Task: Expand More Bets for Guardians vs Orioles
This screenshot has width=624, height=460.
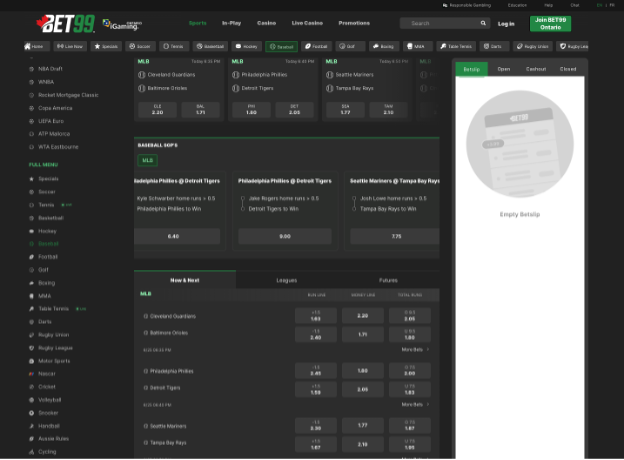Action: coord(414,350)
